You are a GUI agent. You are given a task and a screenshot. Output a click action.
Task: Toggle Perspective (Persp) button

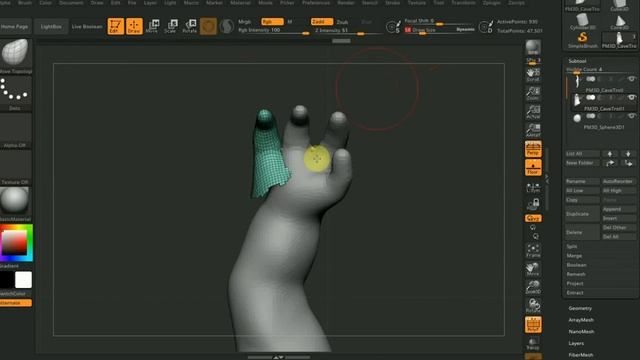(x=533, y=149)
